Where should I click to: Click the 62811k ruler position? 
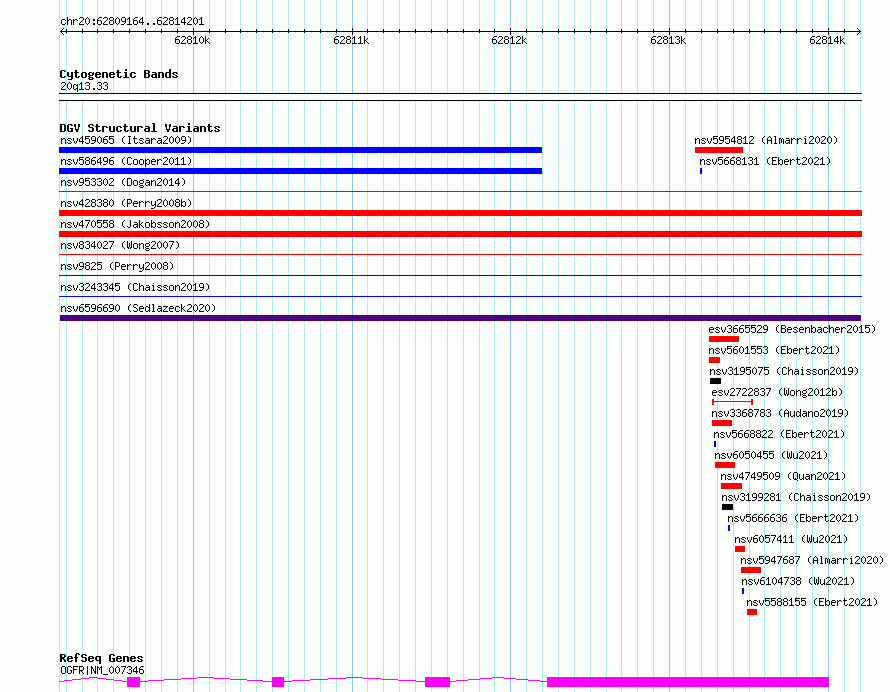351,40
